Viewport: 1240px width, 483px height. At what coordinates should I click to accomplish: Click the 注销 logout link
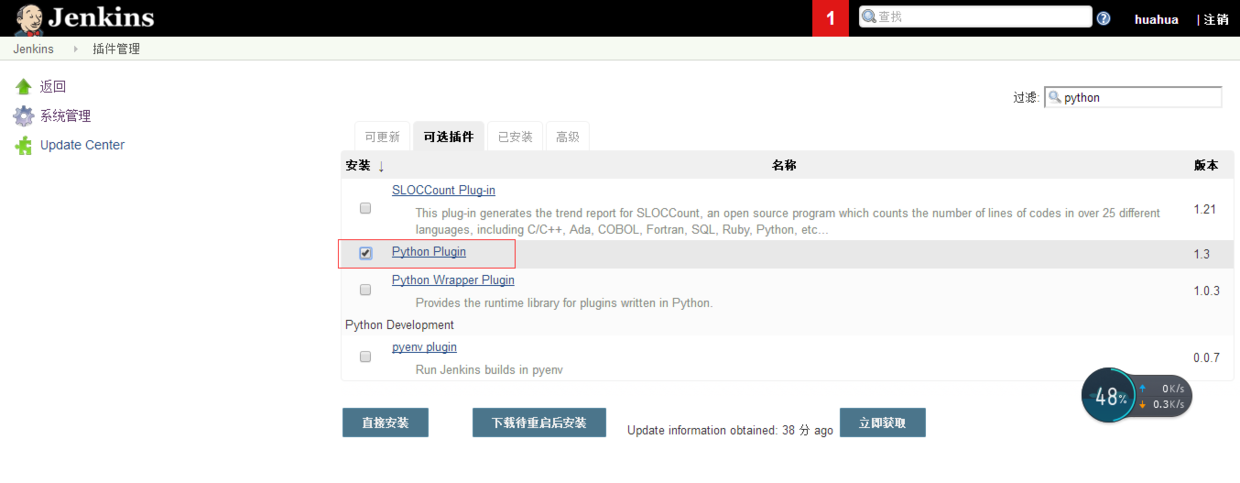(1216, 19)
